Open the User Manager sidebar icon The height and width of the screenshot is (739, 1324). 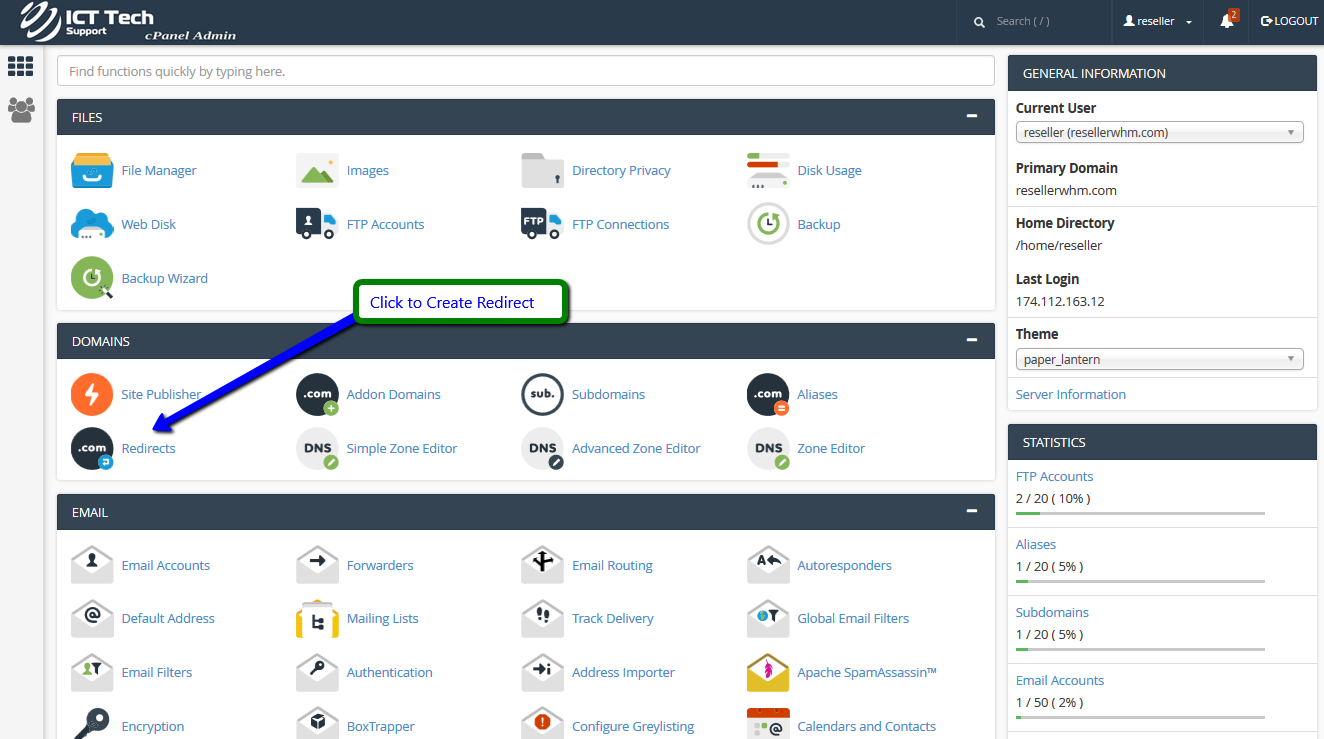coord(21,110)
